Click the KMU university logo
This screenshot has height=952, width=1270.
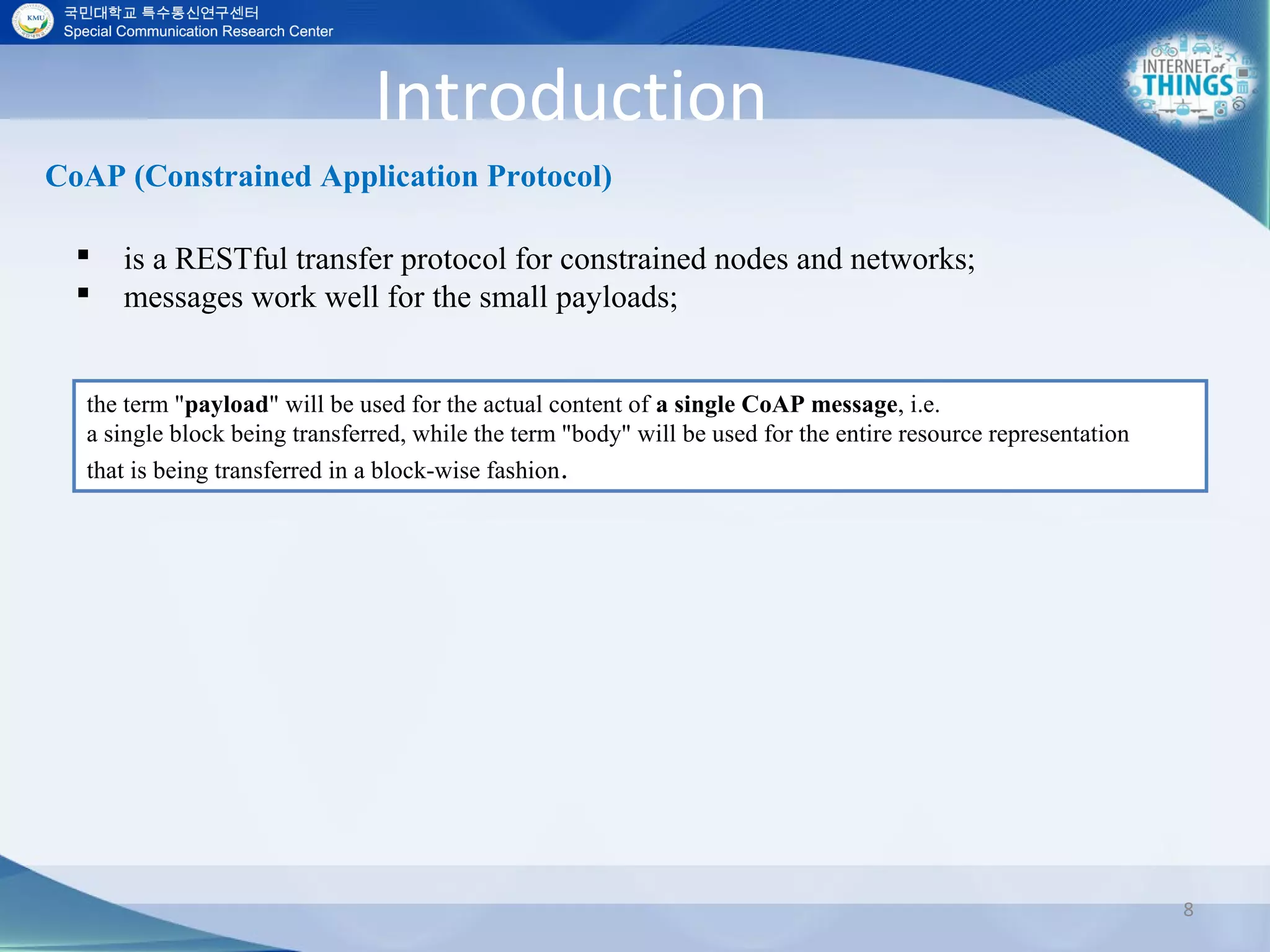(x=32, y=20)
